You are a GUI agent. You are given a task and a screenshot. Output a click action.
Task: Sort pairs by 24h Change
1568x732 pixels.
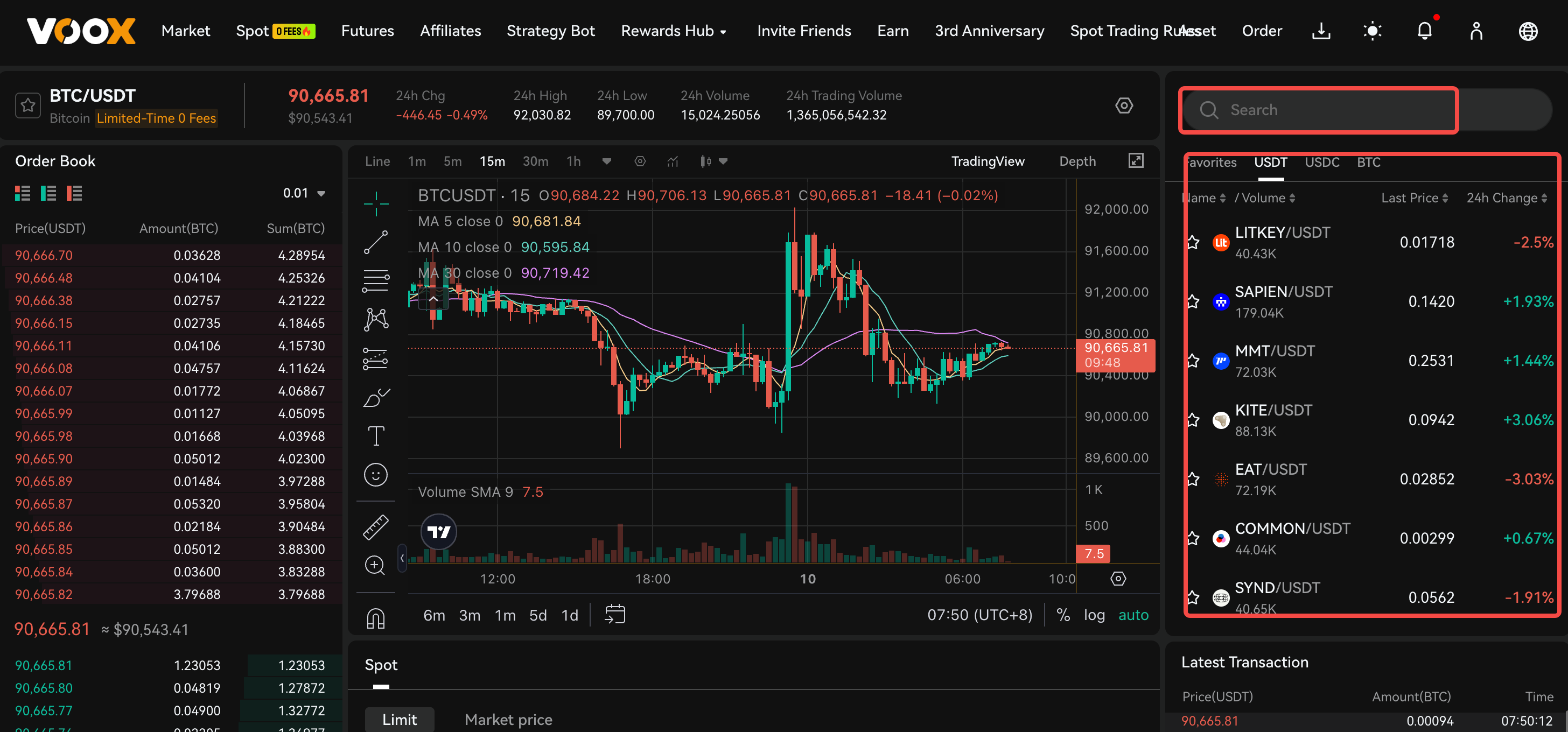pyautogui.click(x=1507, y=199)
